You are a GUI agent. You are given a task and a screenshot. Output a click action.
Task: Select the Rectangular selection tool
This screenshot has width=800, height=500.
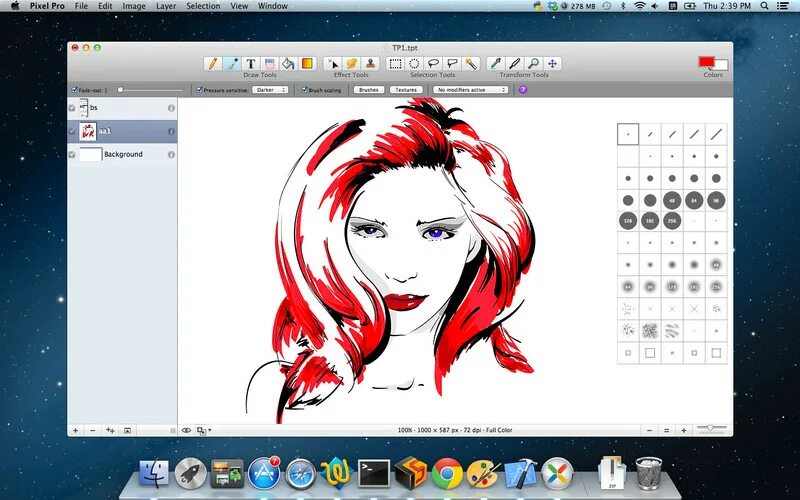395,63
